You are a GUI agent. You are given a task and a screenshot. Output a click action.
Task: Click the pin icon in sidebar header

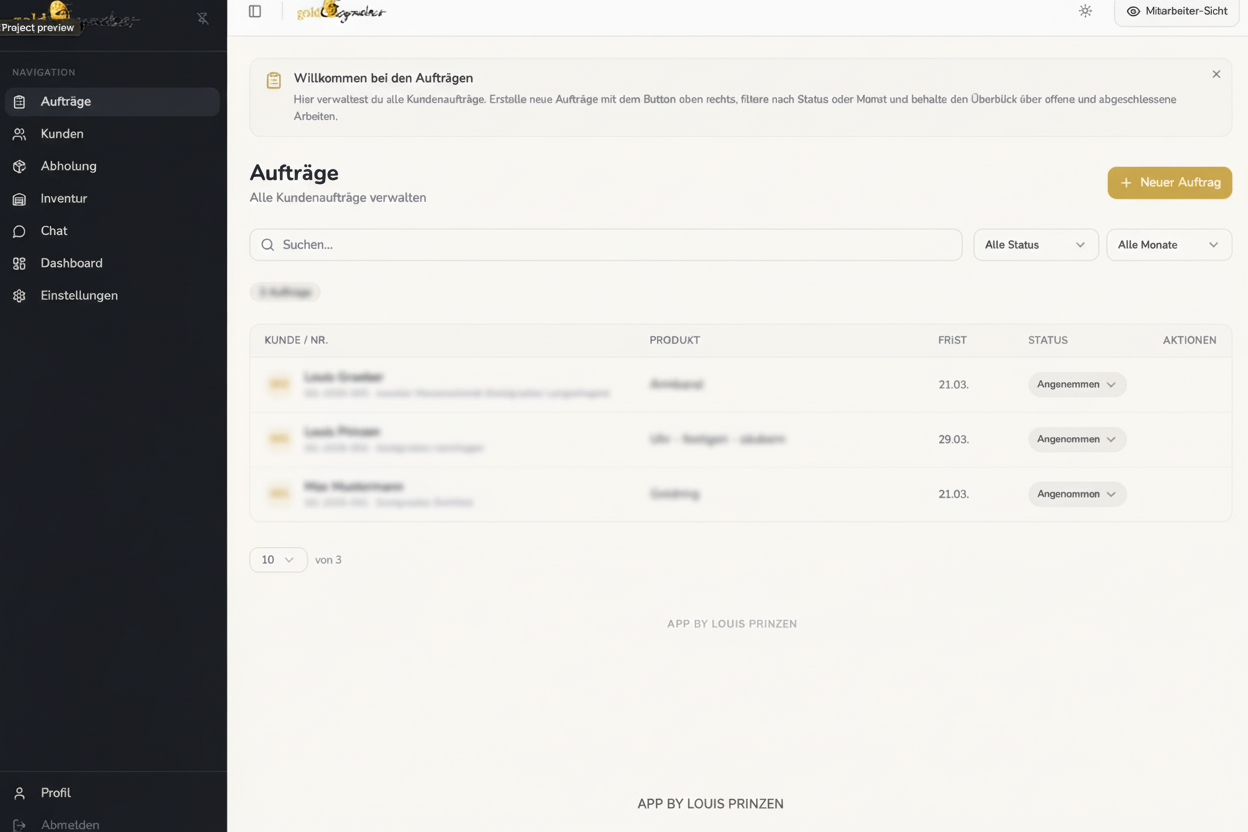click(x=203, y=18)
